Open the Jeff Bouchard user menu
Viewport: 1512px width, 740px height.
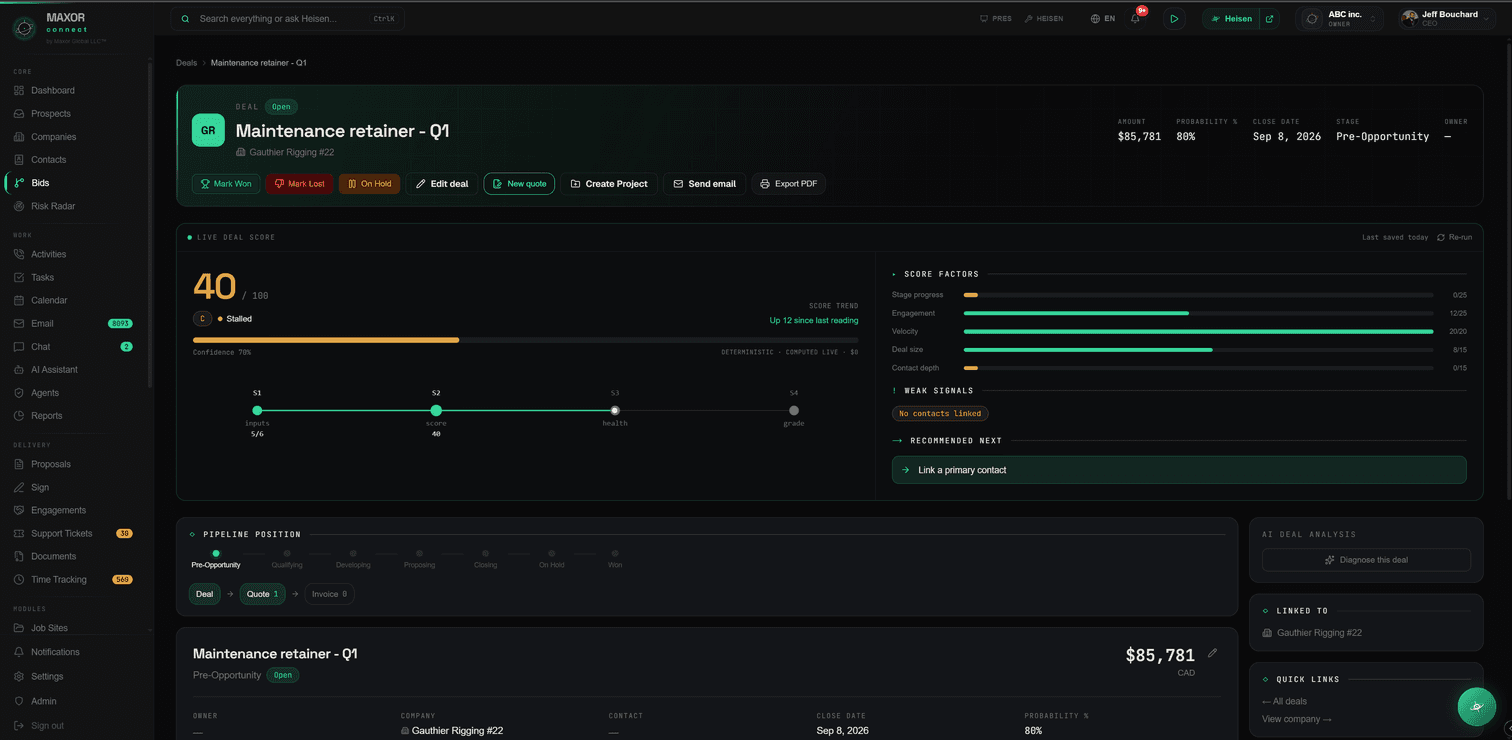1446,18
